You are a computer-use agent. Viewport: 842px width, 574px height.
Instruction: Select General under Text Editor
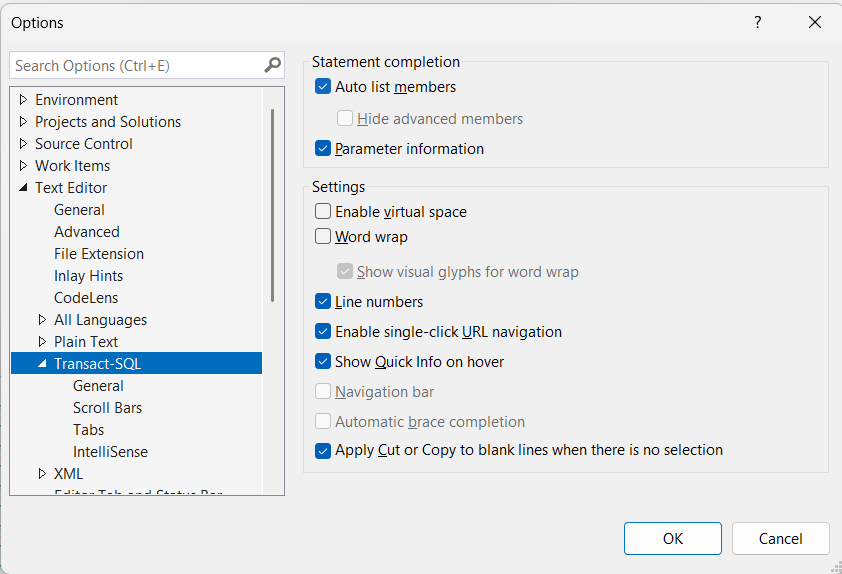pyautogui.click(x=79, y=210)
